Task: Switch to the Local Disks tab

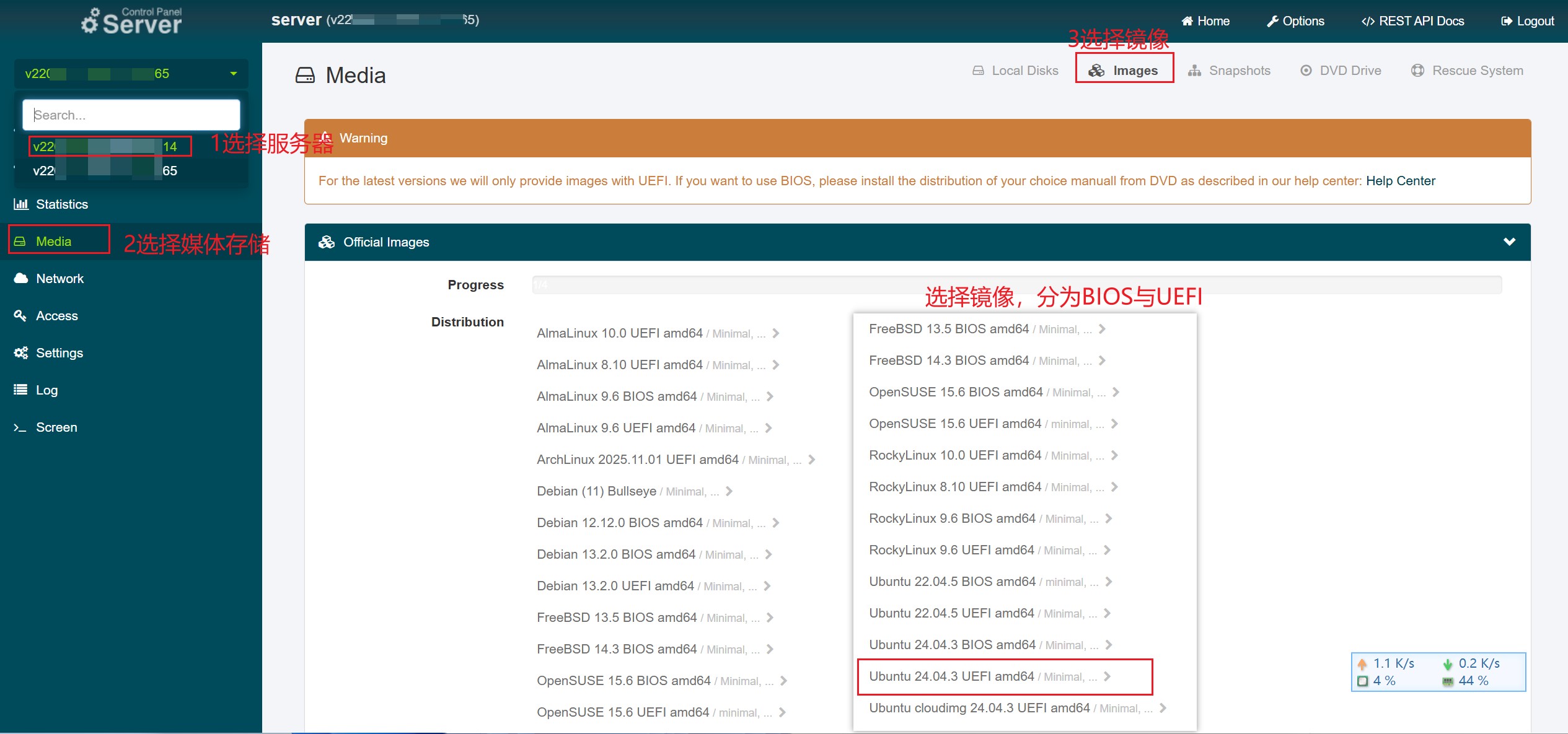Action: pyautogui.click(x=1015, y=71)
